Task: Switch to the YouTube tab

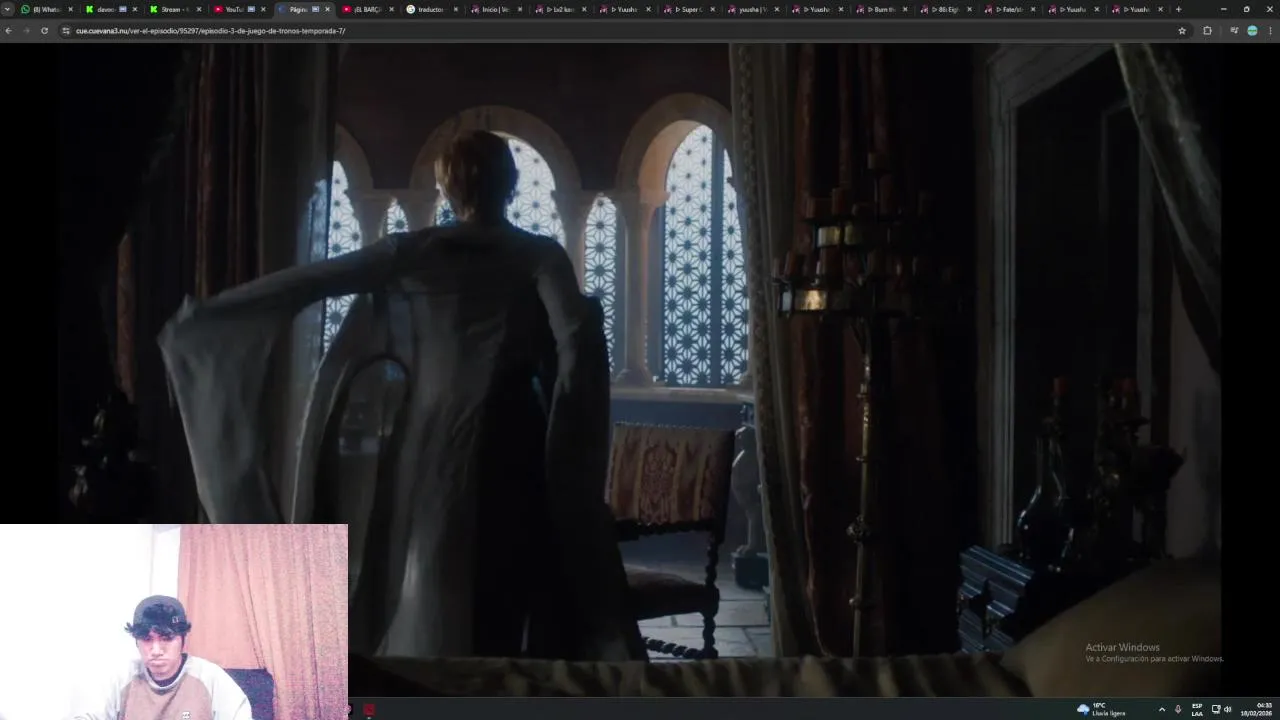Action: coord(238,9)
